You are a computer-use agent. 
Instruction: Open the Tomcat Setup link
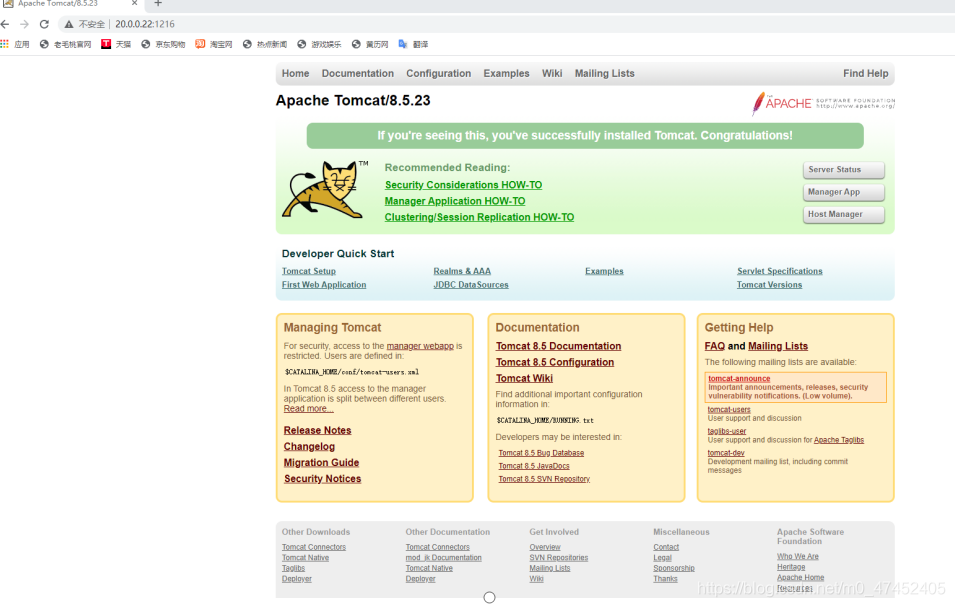tap(308, 271)
